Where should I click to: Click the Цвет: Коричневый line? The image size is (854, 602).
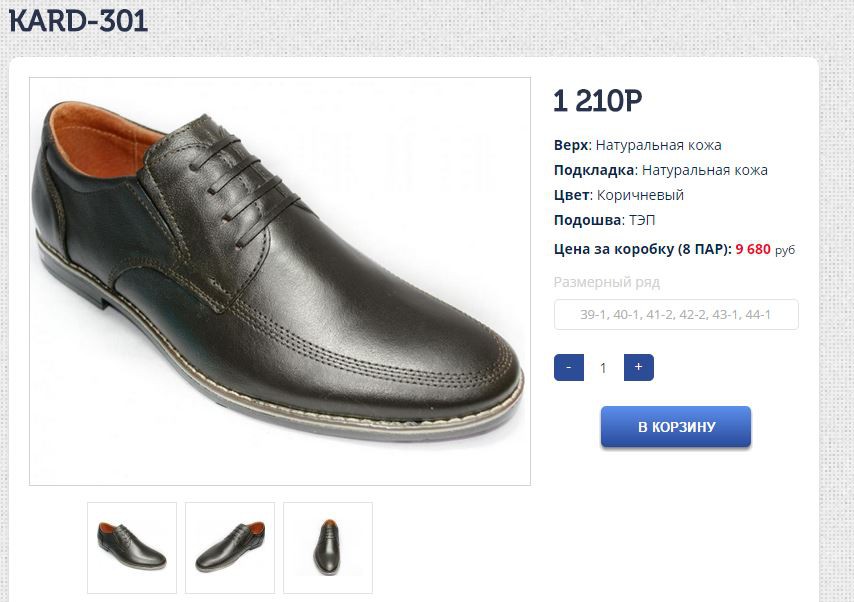click(x=619, y=195)
